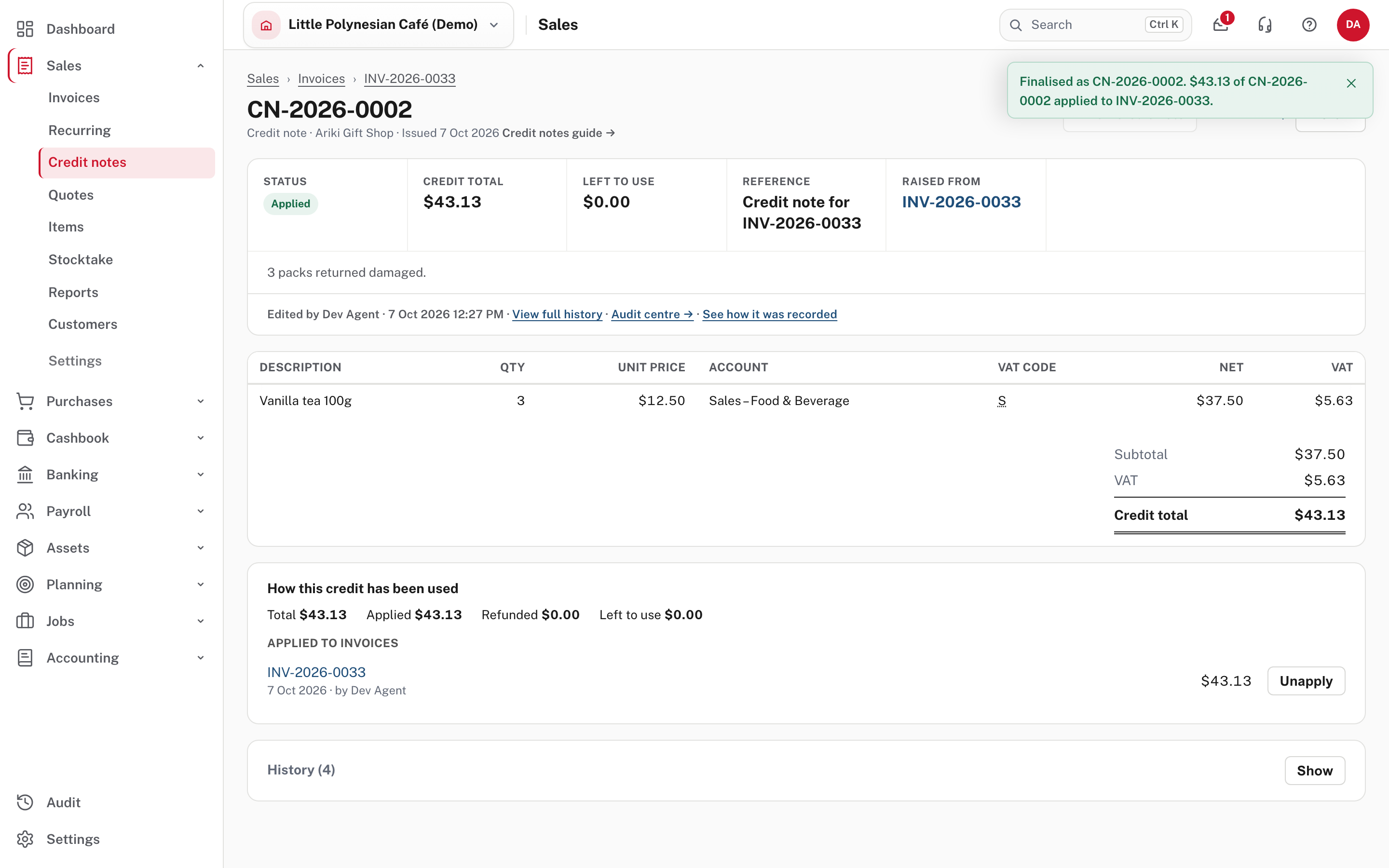The image size is (1389, 868).
Task: Collapse the Sales menu chevron
Action: click(x=200, y=66)
